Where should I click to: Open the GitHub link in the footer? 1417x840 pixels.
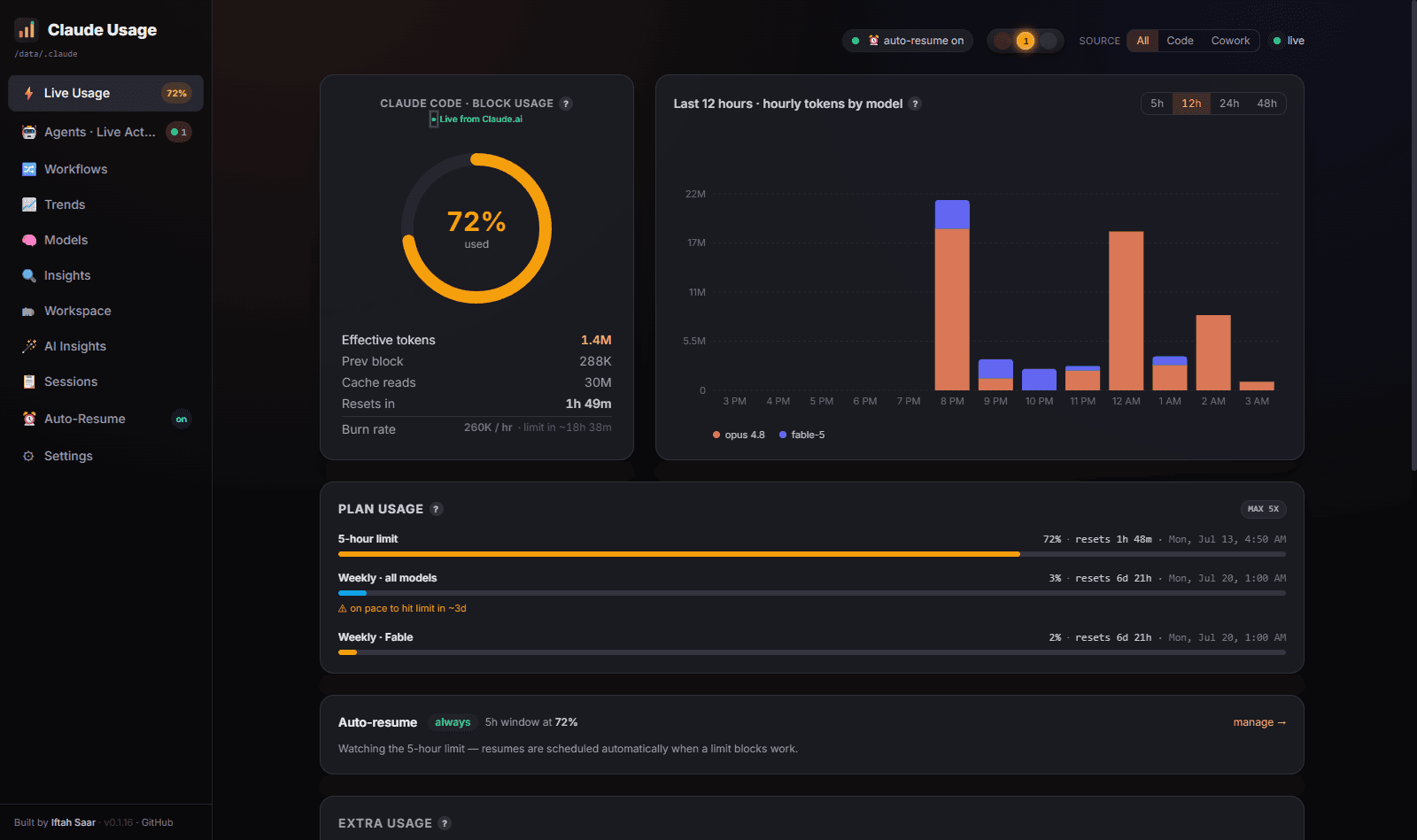click(x=158, y=822)
